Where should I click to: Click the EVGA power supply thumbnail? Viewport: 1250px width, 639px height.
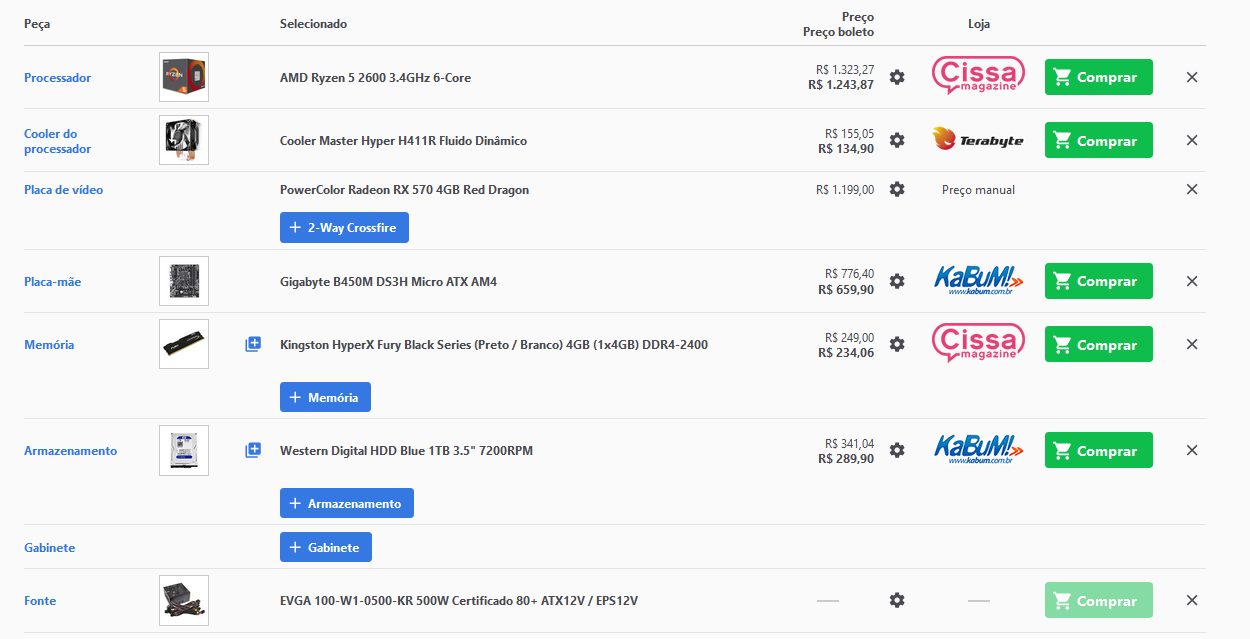click(184, 600)
